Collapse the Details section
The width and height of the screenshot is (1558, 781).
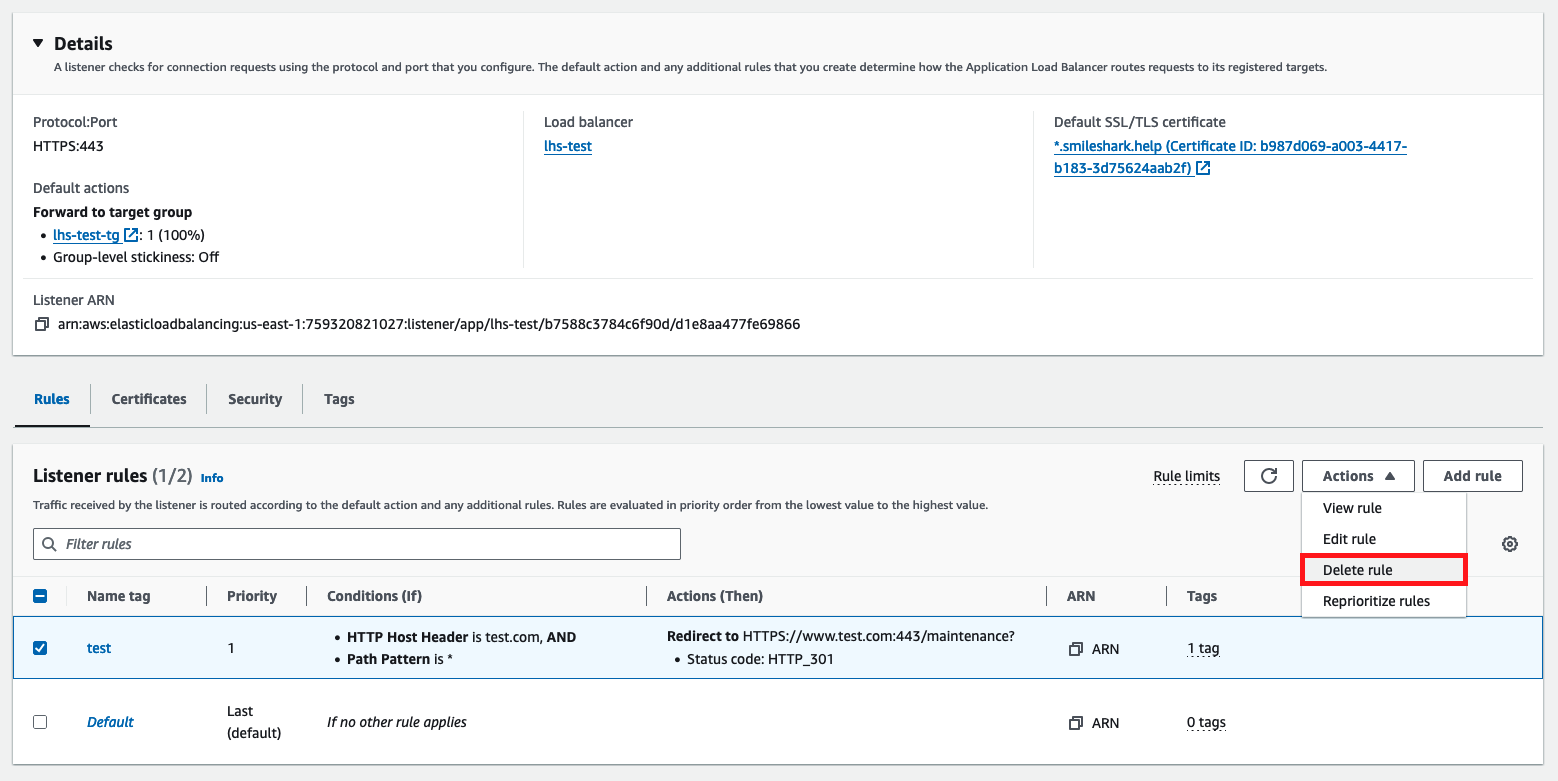coord(38,43)
